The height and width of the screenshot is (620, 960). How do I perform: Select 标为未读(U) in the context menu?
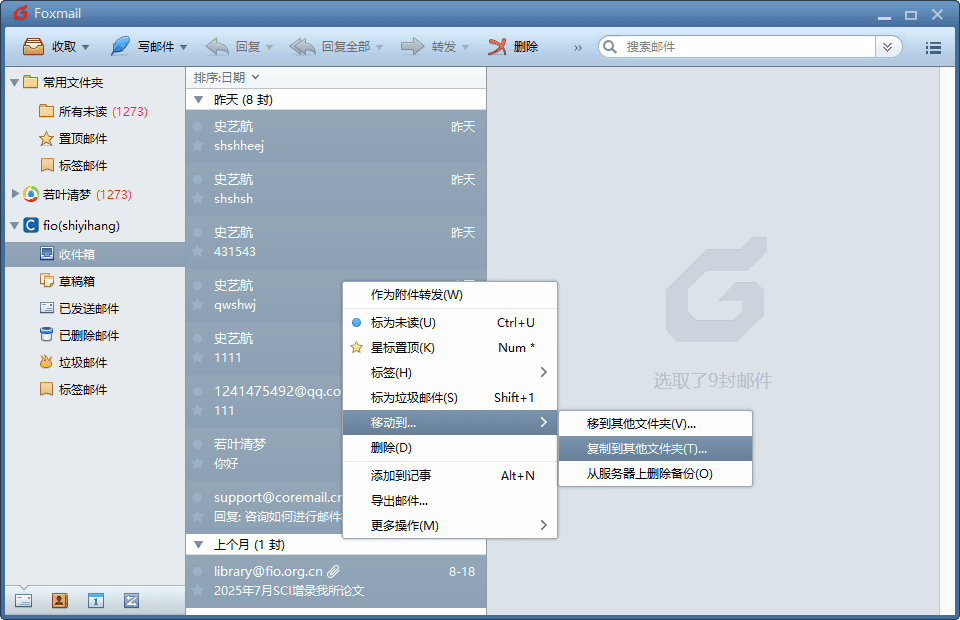click(403, 323)
